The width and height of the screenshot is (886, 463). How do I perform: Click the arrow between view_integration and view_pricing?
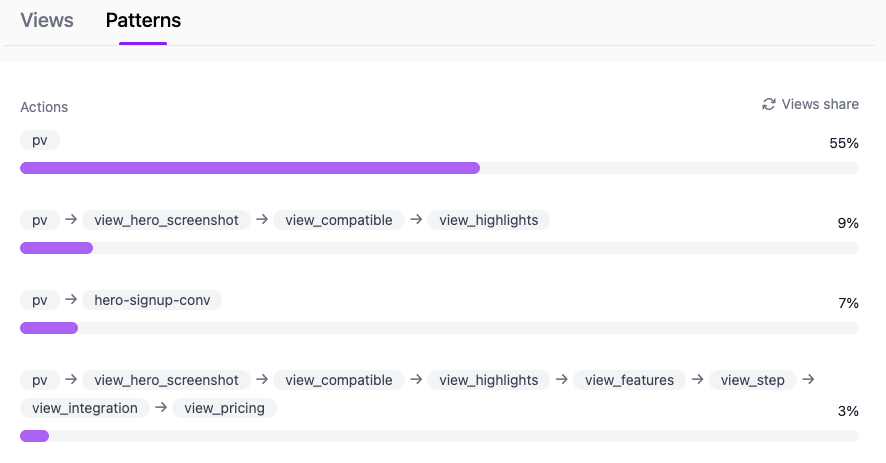pyautogui.click(x=161, y=407)
